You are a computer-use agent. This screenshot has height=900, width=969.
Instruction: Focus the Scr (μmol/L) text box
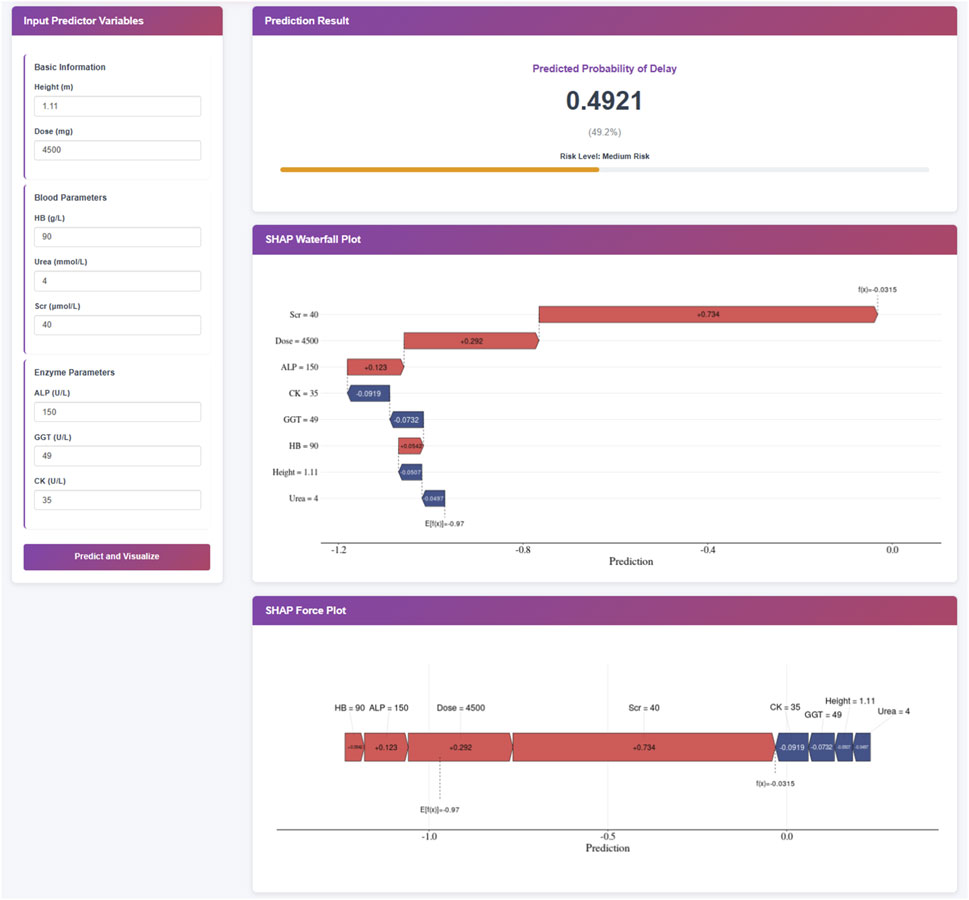coord(117,325)
